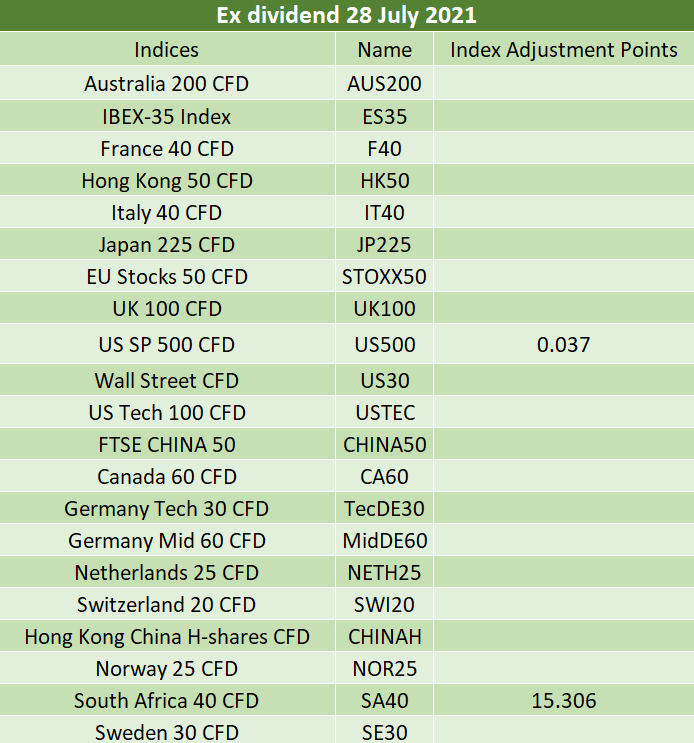Select the 0.037 adjustment value

click(x=564, y=345)
